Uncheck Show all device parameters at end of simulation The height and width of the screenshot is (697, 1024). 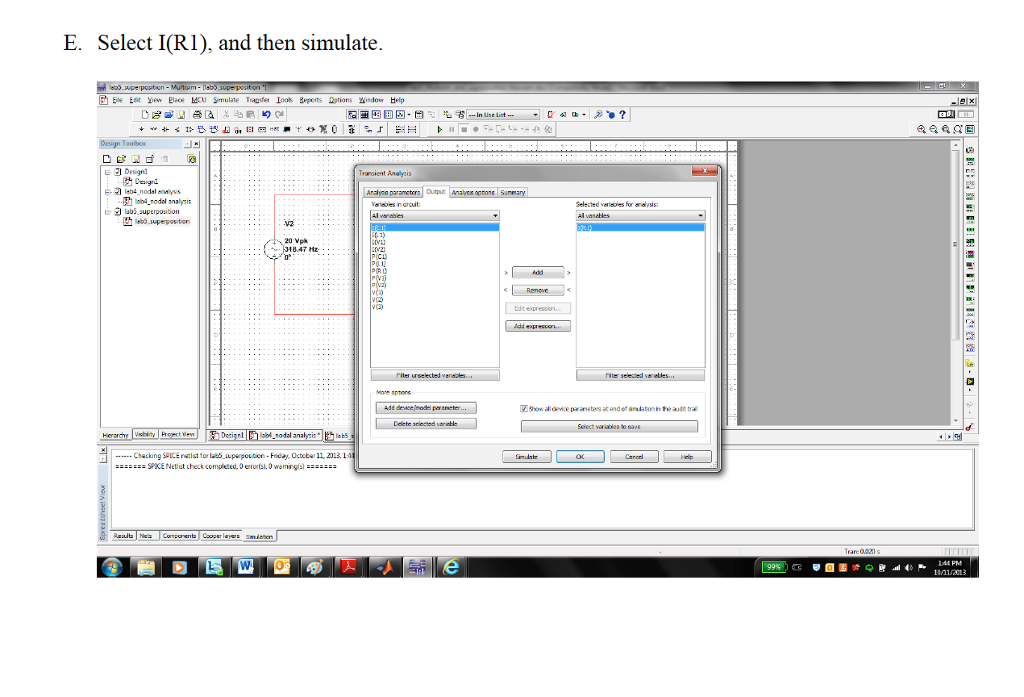(526, 408)
